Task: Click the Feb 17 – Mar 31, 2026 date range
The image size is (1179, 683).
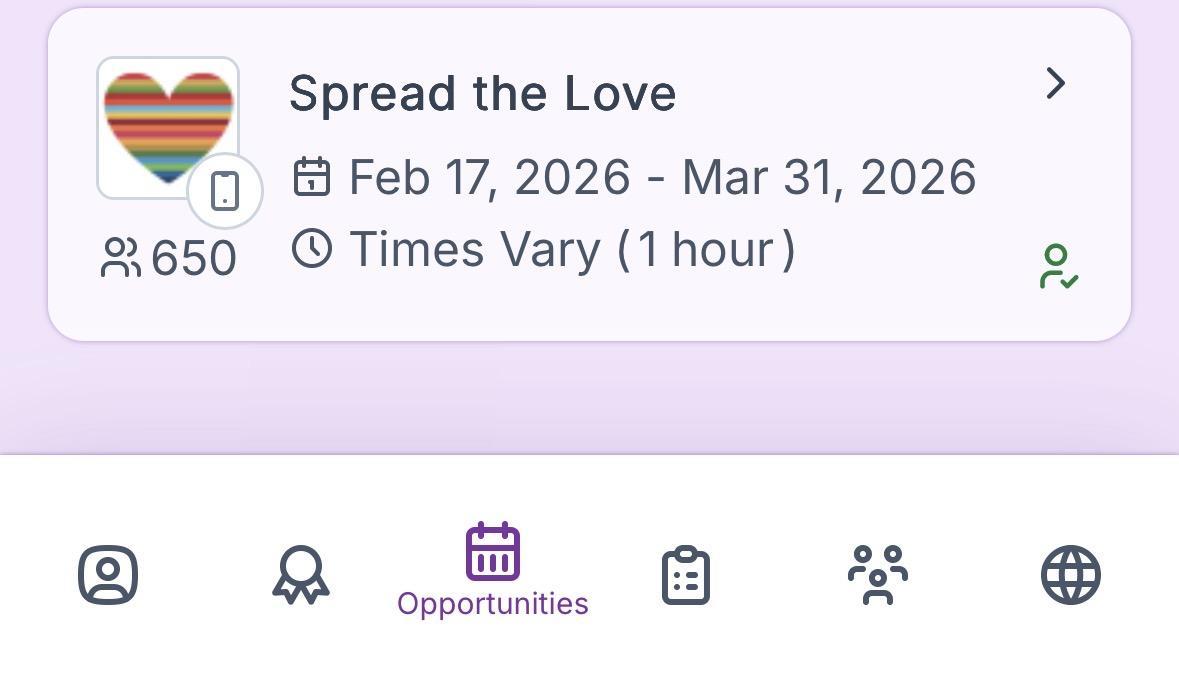Action: (x=662, y=178)
